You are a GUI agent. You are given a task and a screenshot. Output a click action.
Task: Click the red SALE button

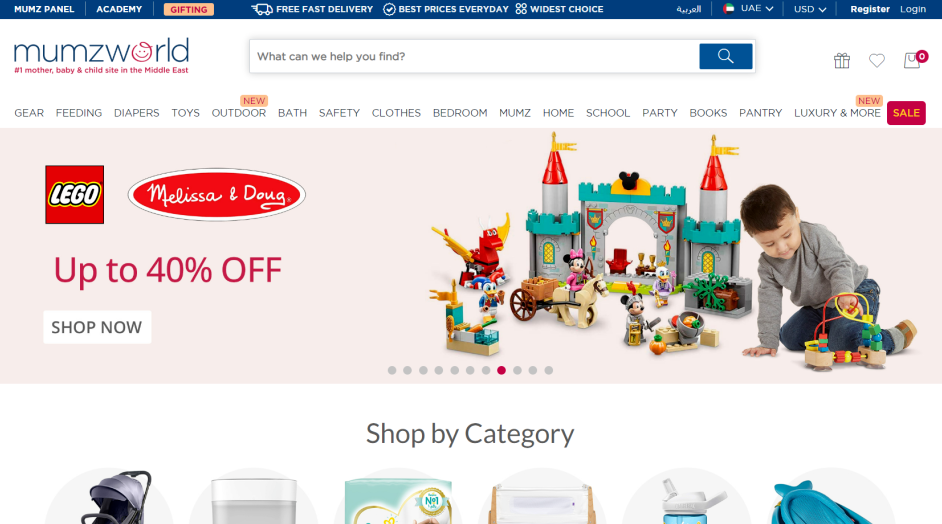click(906, 113)
